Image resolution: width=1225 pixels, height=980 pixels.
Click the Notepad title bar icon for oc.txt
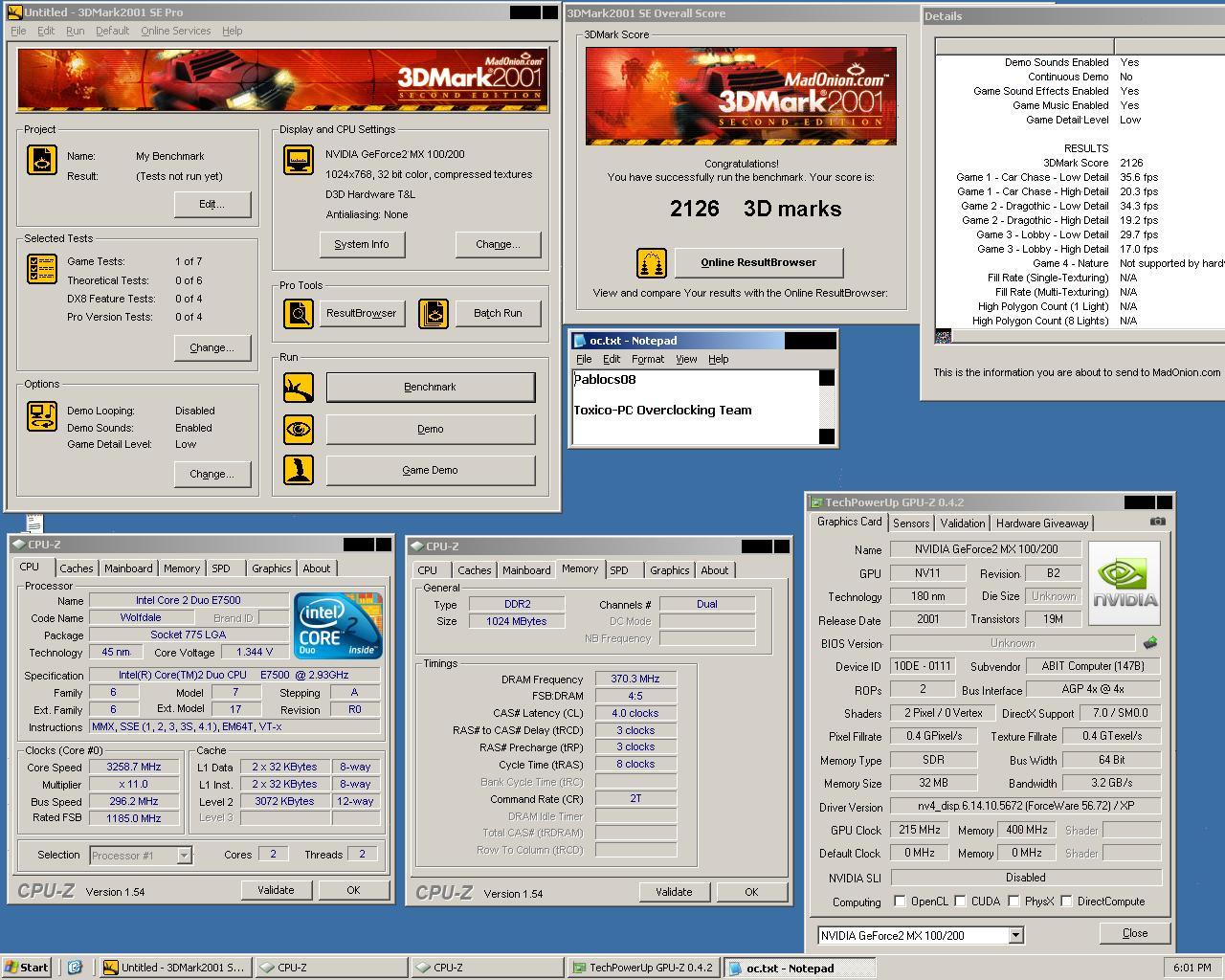point(579,341)
